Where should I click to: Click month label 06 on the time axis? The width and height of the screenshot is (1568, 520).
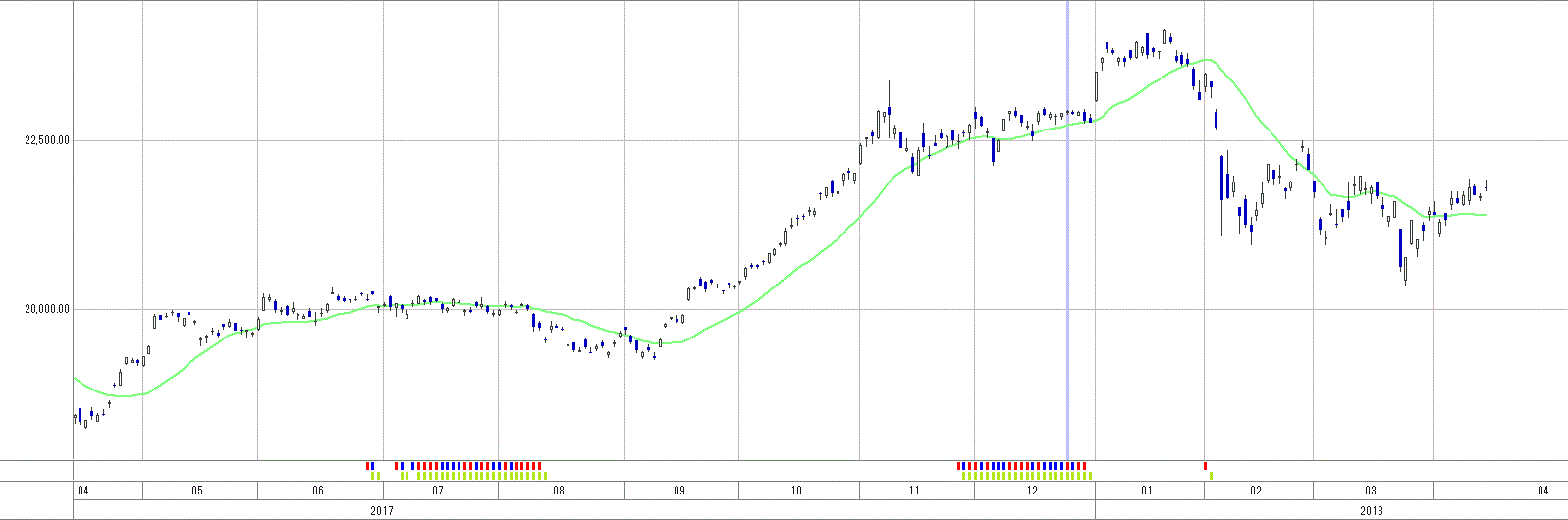317,491
